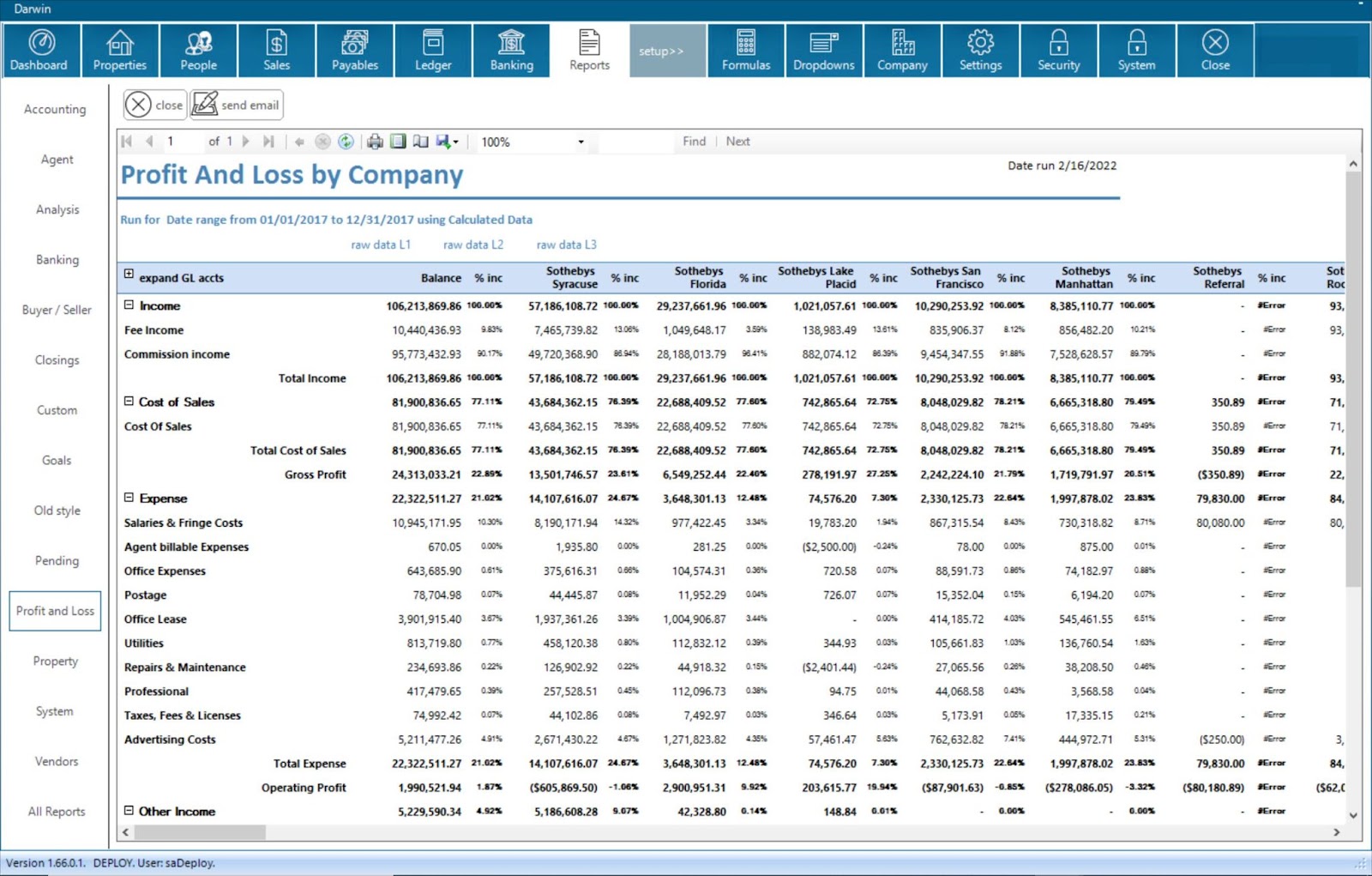
Task: Collapse the Income section
Action: (x=129, y=305)
